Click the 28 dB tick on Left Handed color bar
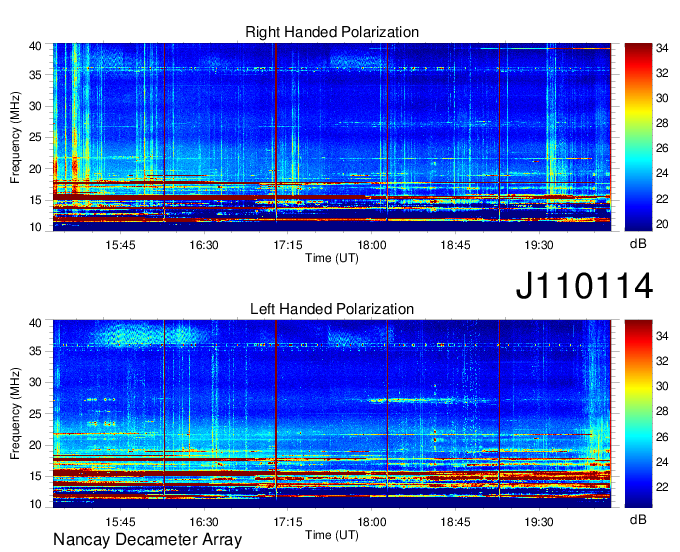 pos(662,412)
